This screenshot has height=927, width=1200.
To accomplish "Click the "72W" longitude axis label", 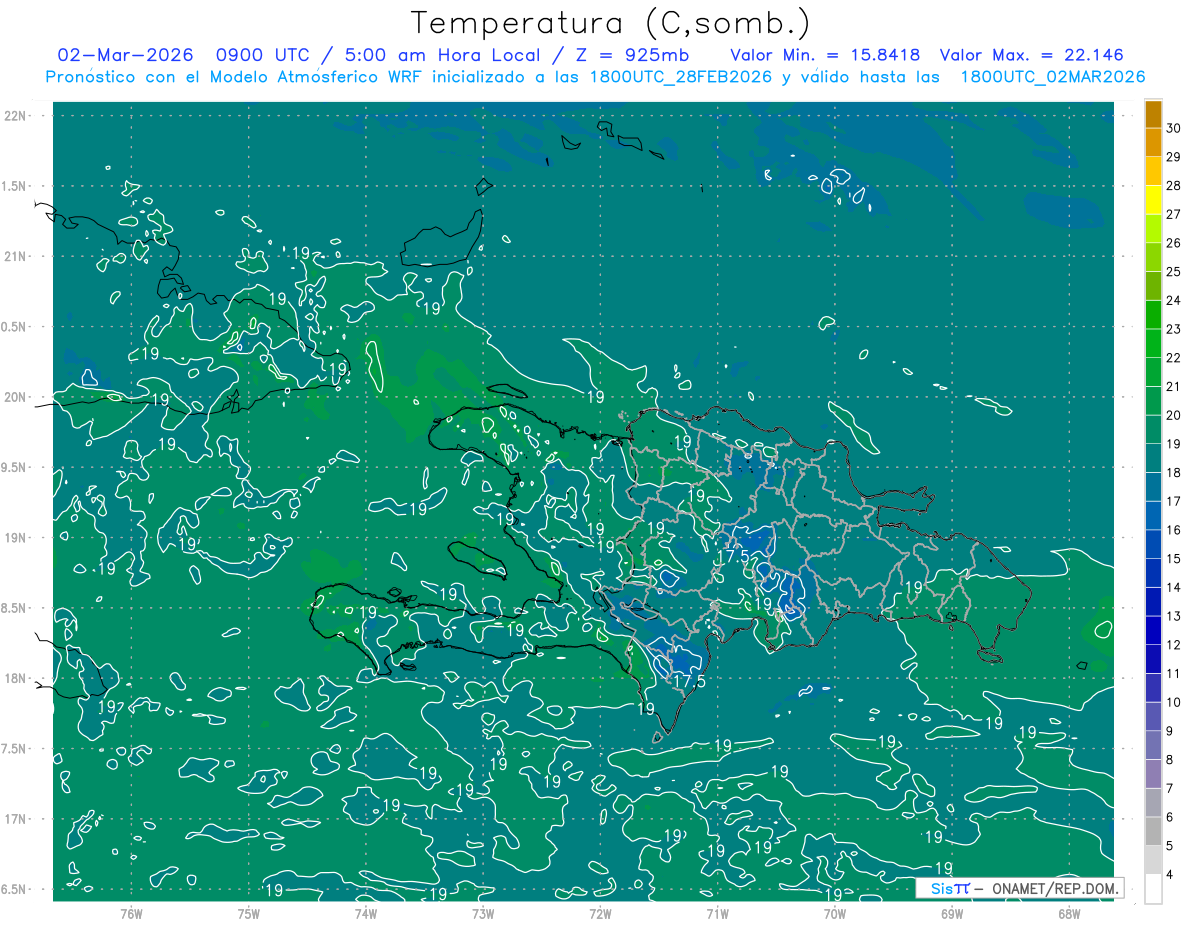I will point(600,914).
